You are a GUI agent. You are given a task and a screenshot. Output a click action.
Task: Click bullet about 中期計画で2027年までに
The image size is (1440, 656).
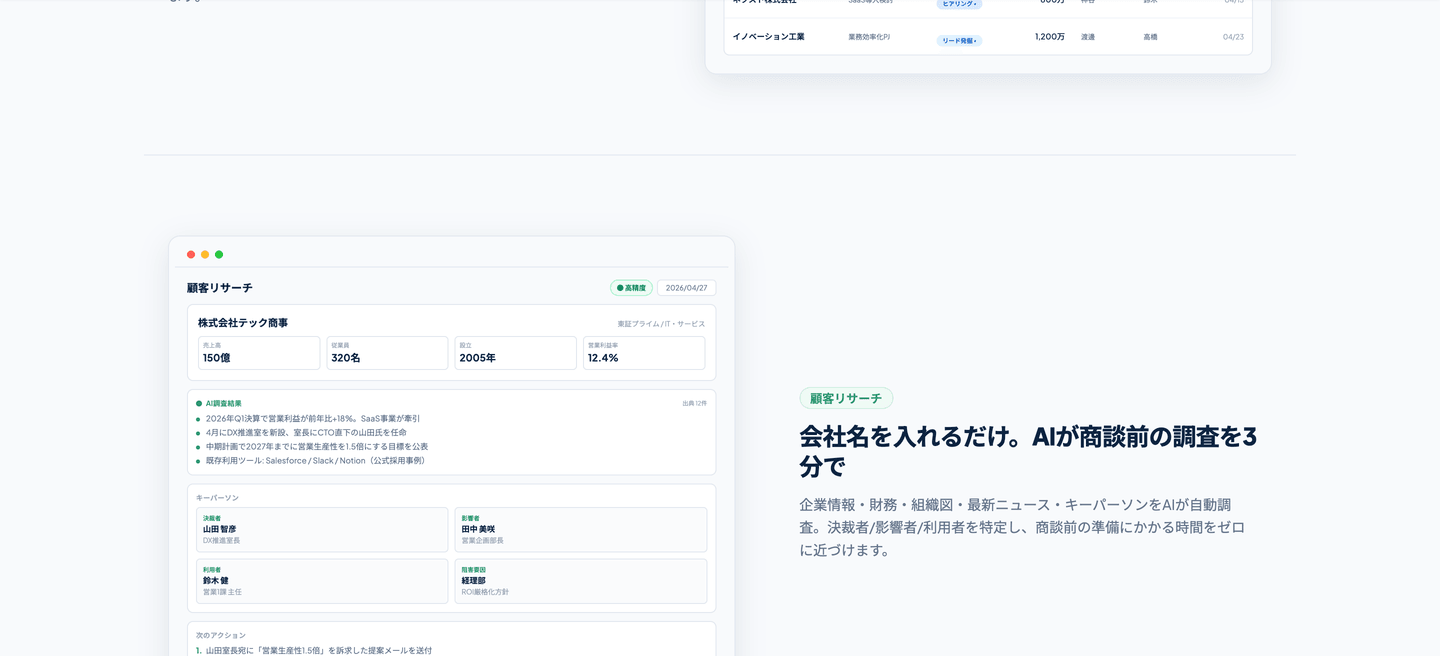pos(317,447)
